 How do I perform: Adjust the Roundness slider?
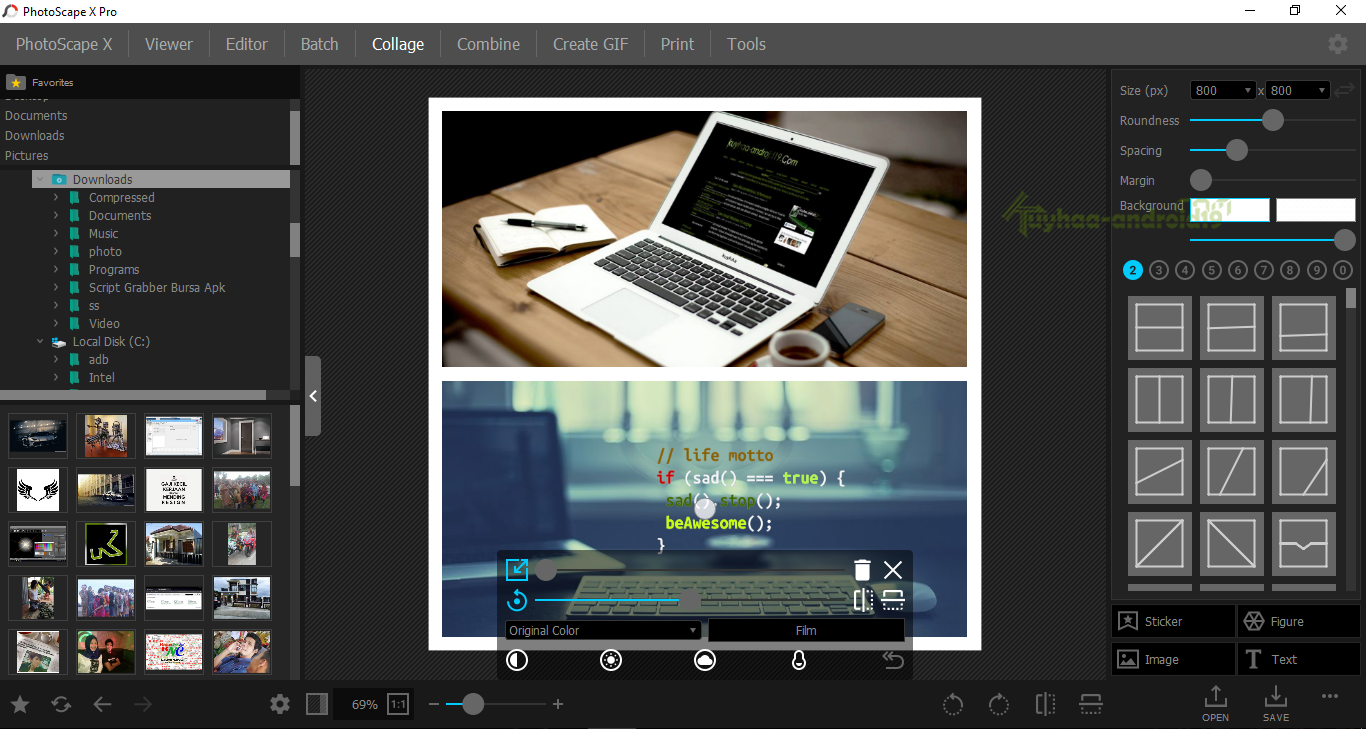1272,120
